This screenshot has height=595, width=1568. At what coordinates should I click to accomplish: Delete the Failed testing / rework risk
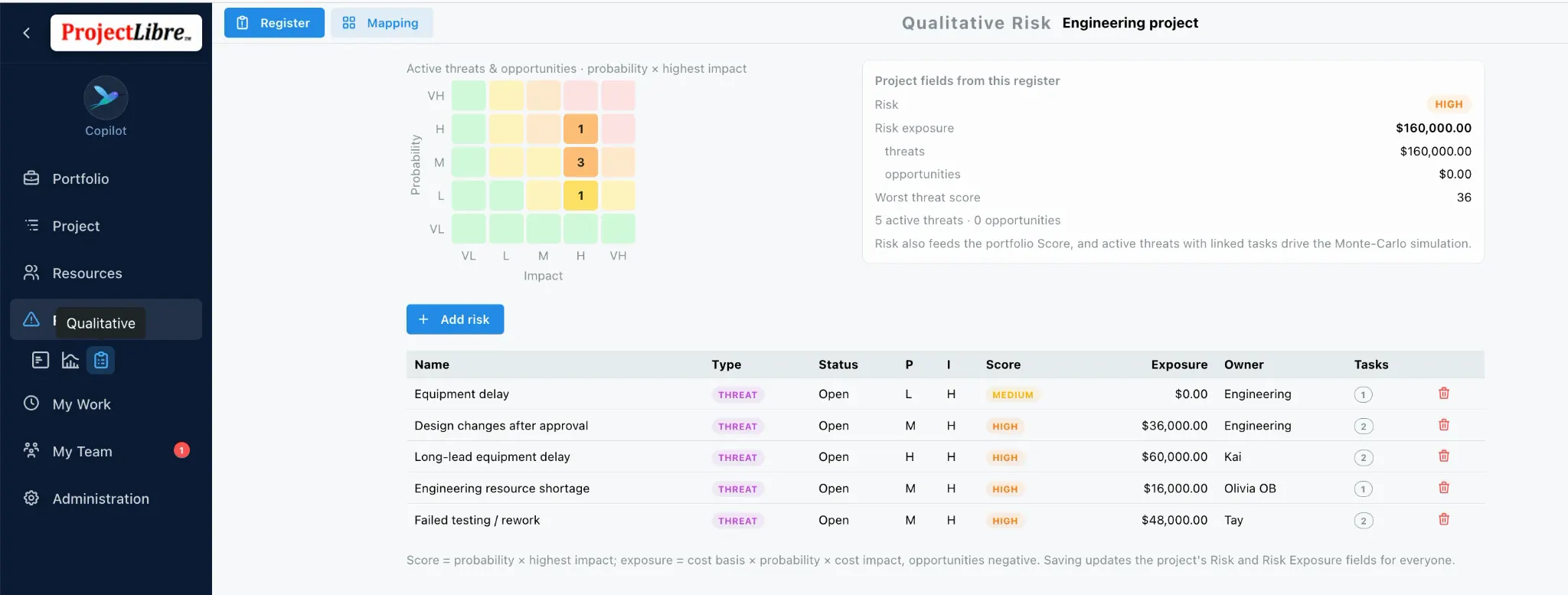(x=1444, y=519)
